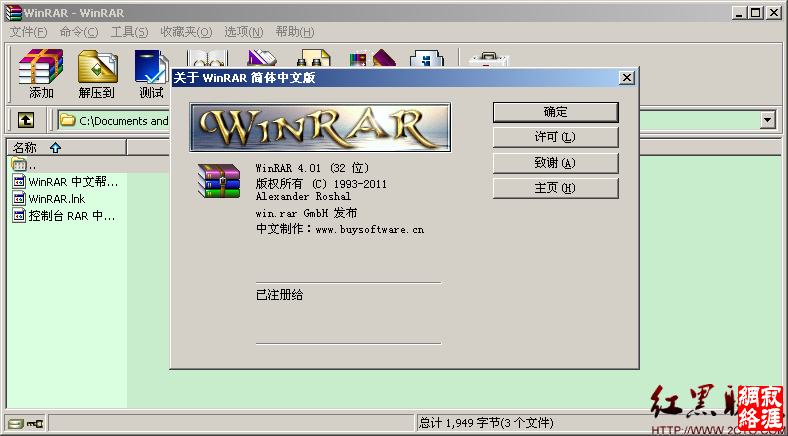788x436 pixels.
Task: Click the www.buysoftware.cn text
Action: tap(369, 230)
